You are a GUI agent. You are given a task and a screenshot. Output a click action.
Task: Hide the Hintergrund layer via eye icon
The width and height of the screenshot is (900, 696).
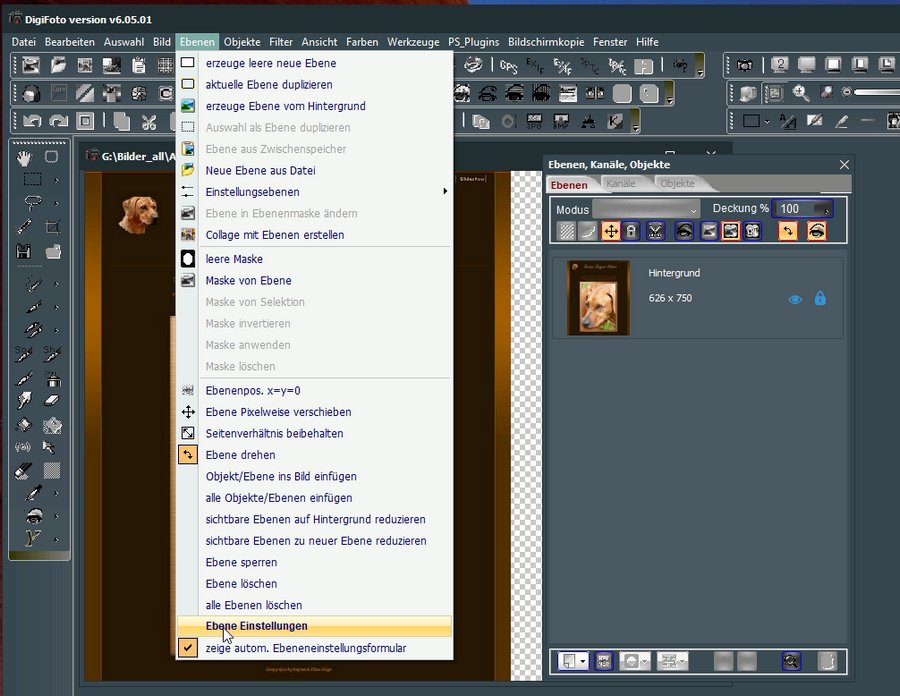point(795,298)
